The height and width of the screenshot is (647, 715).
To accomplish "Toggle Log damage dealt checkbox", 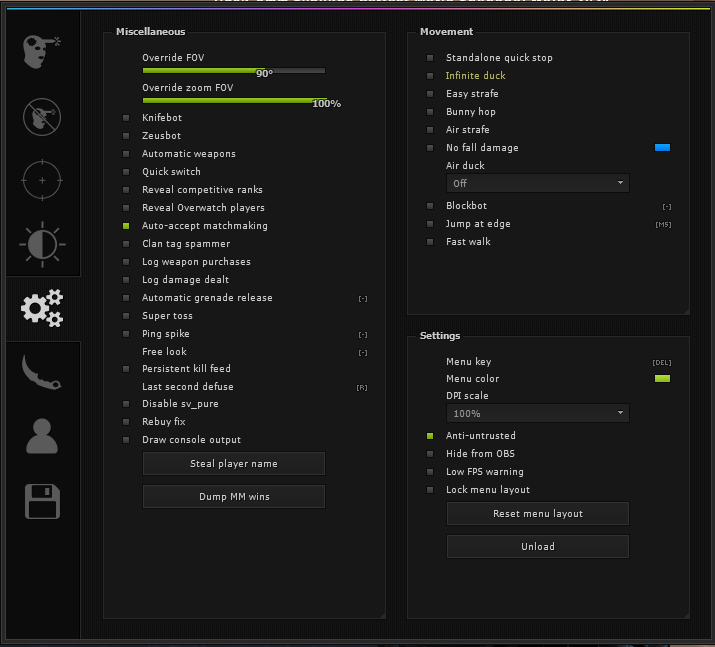I will point(126,280).
